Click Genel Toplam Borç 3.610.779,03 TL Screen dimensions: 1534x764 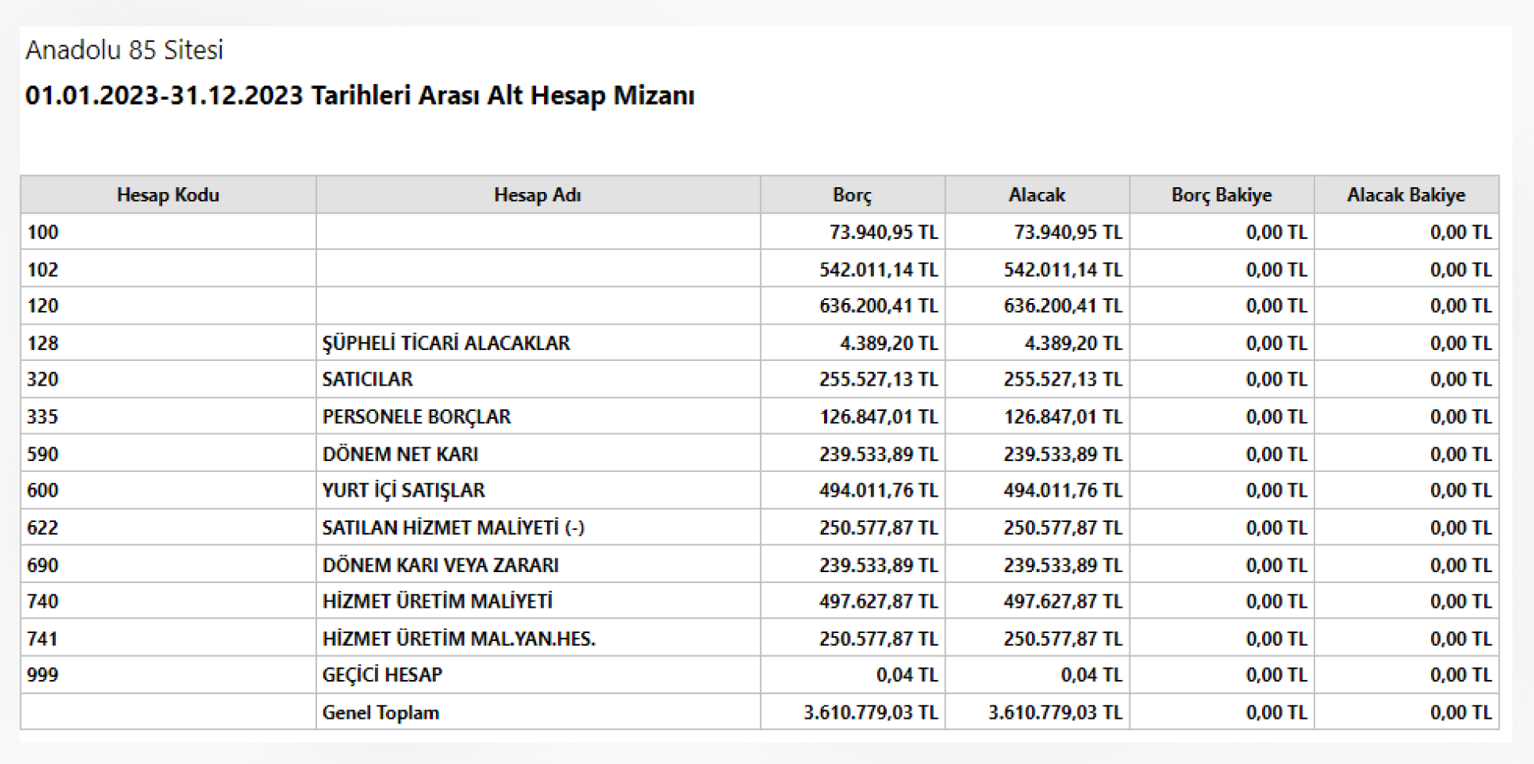pos(870,713)
